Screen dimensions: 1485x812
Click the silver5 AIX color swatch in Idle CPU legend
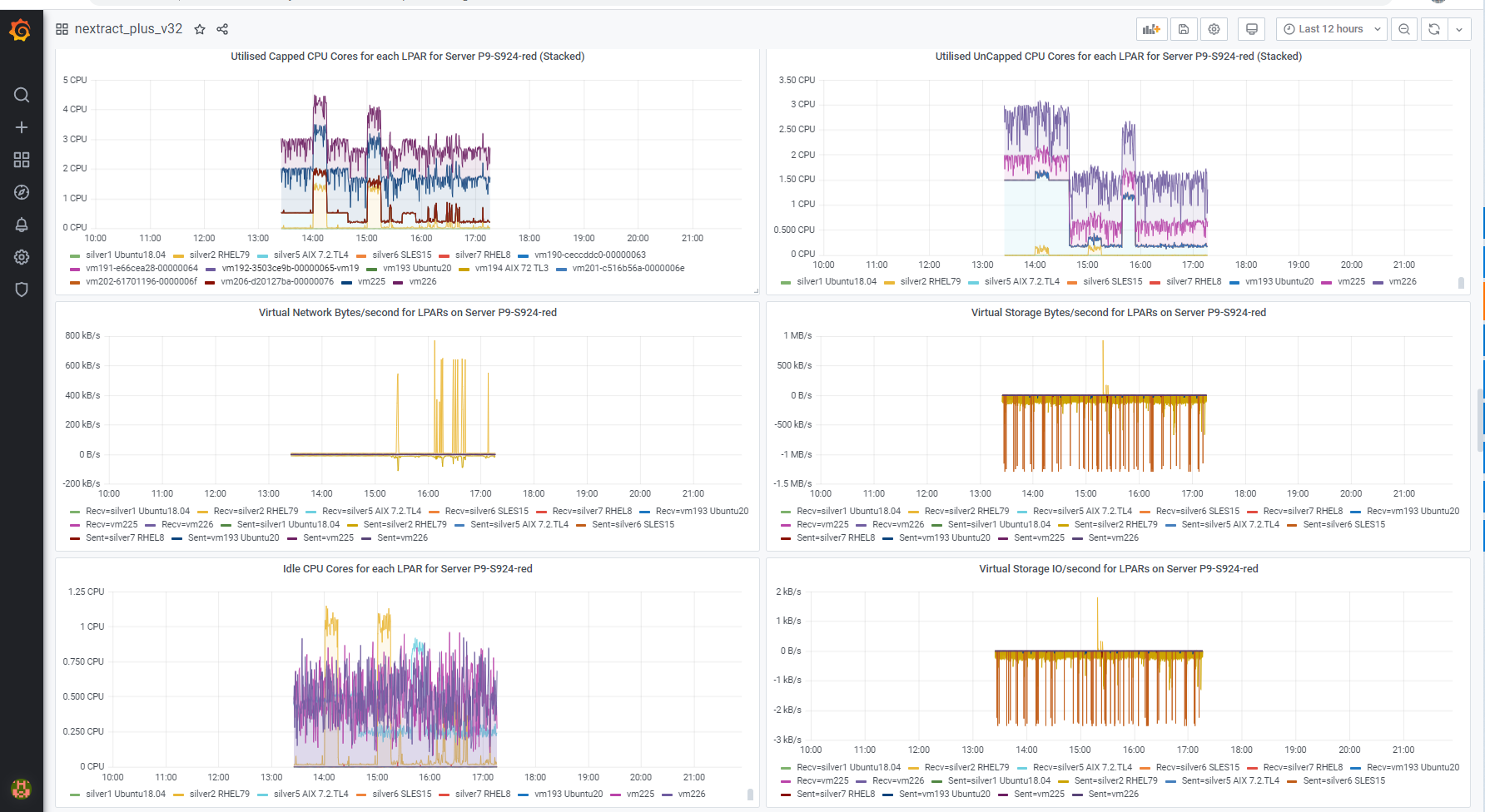pyautogui.click(x=263, y=795)
